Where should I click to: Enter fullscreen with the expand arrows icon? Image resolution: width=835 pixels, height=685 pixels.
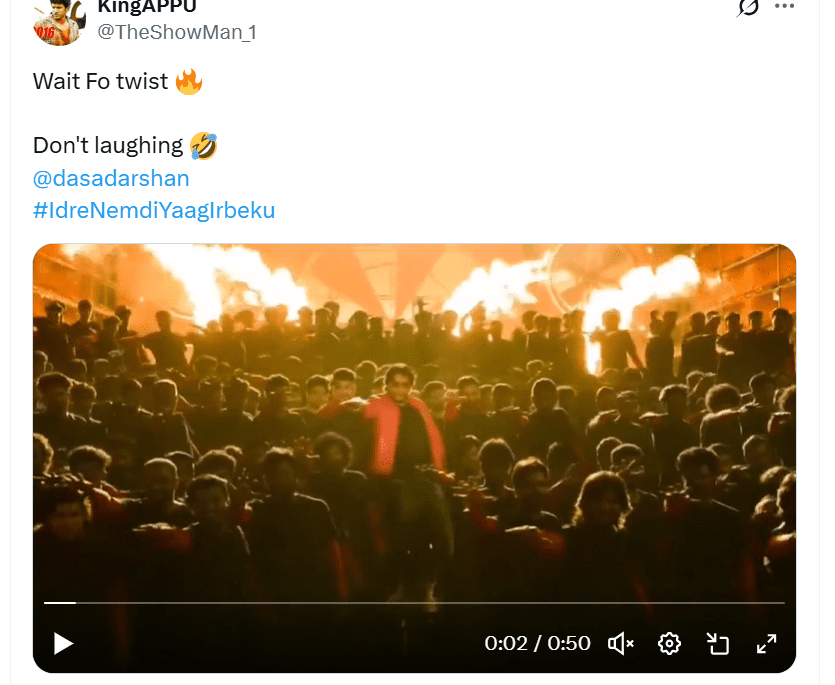coord(767,644)
